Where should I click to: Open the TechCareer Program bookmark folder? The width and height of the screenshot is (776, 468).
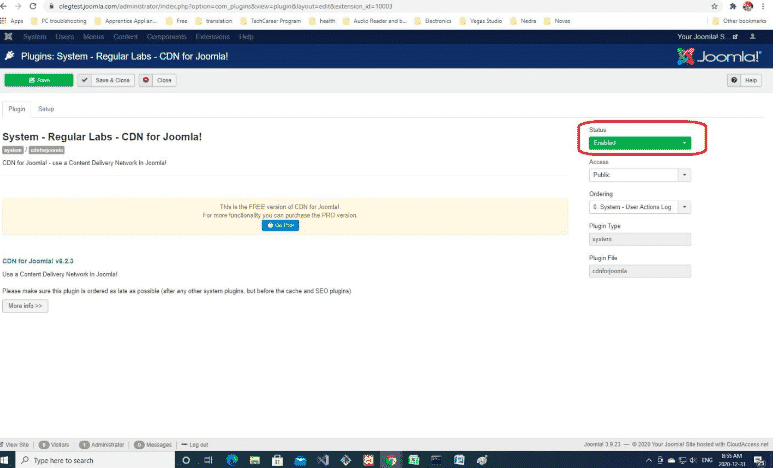pos(270,21)
